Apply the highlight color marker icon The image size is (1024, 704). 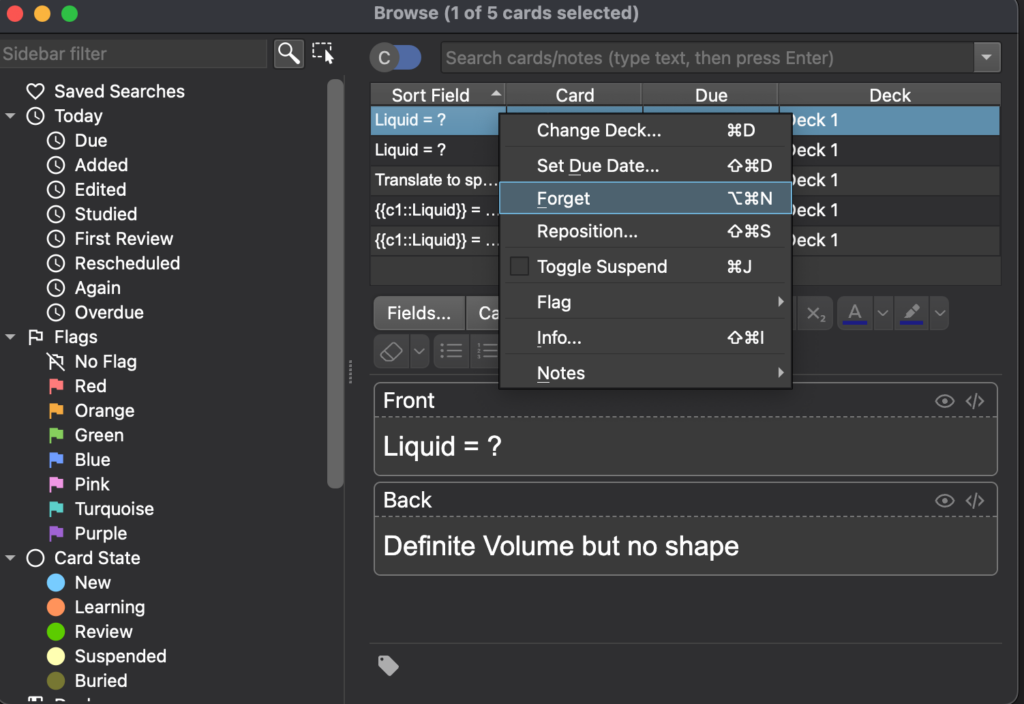[x=912, y=313]
